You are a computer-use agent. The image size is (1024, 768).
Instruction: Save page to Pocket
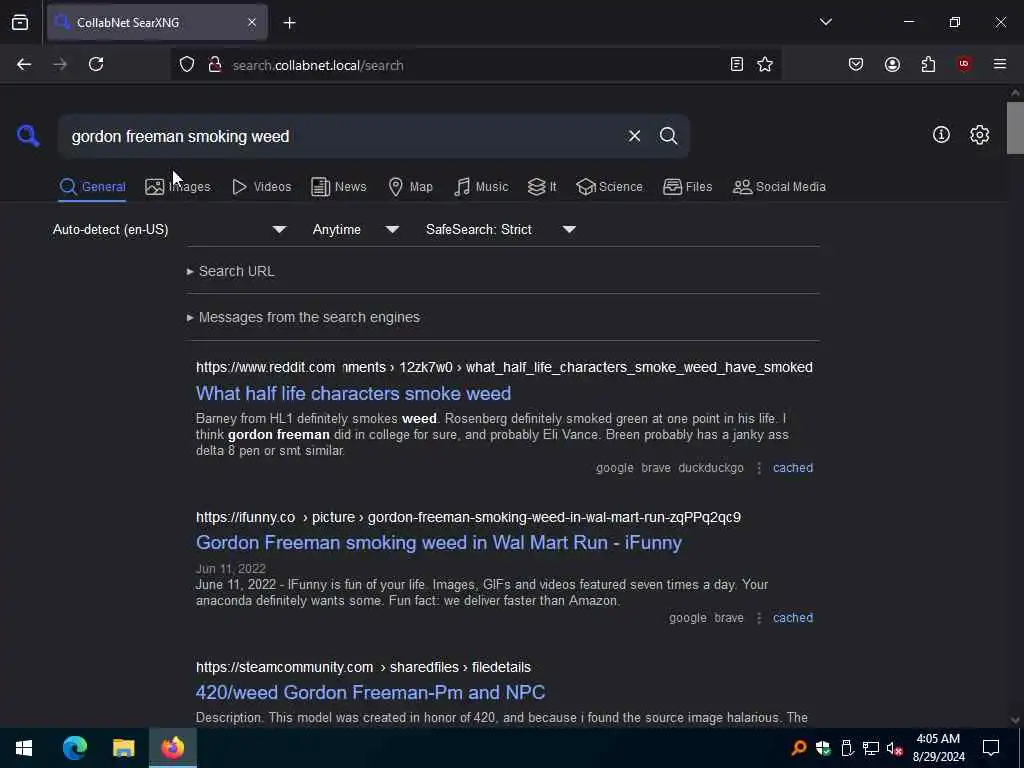[x=856, y=64]
